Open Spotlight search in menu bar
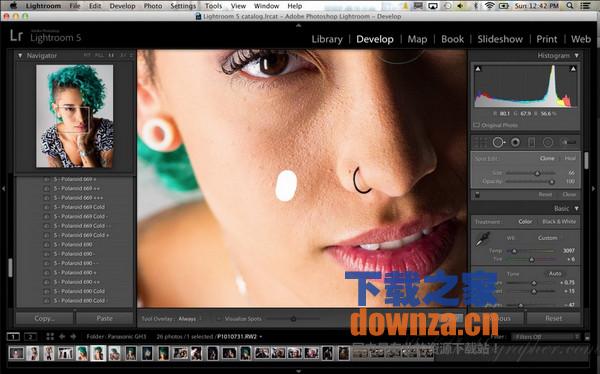600x374 pixels. 570,6
